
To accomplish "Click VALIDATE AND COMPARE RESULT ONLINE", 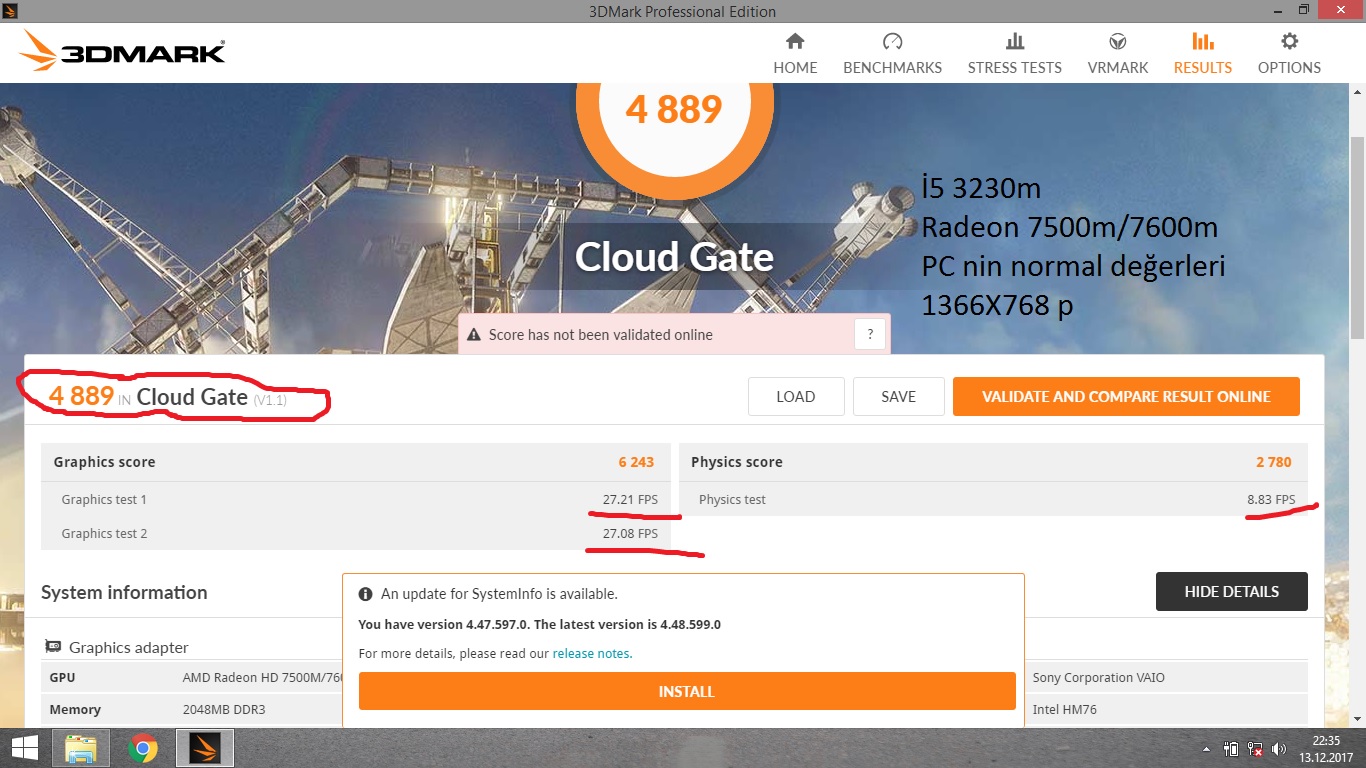I will coord(1126,397).
